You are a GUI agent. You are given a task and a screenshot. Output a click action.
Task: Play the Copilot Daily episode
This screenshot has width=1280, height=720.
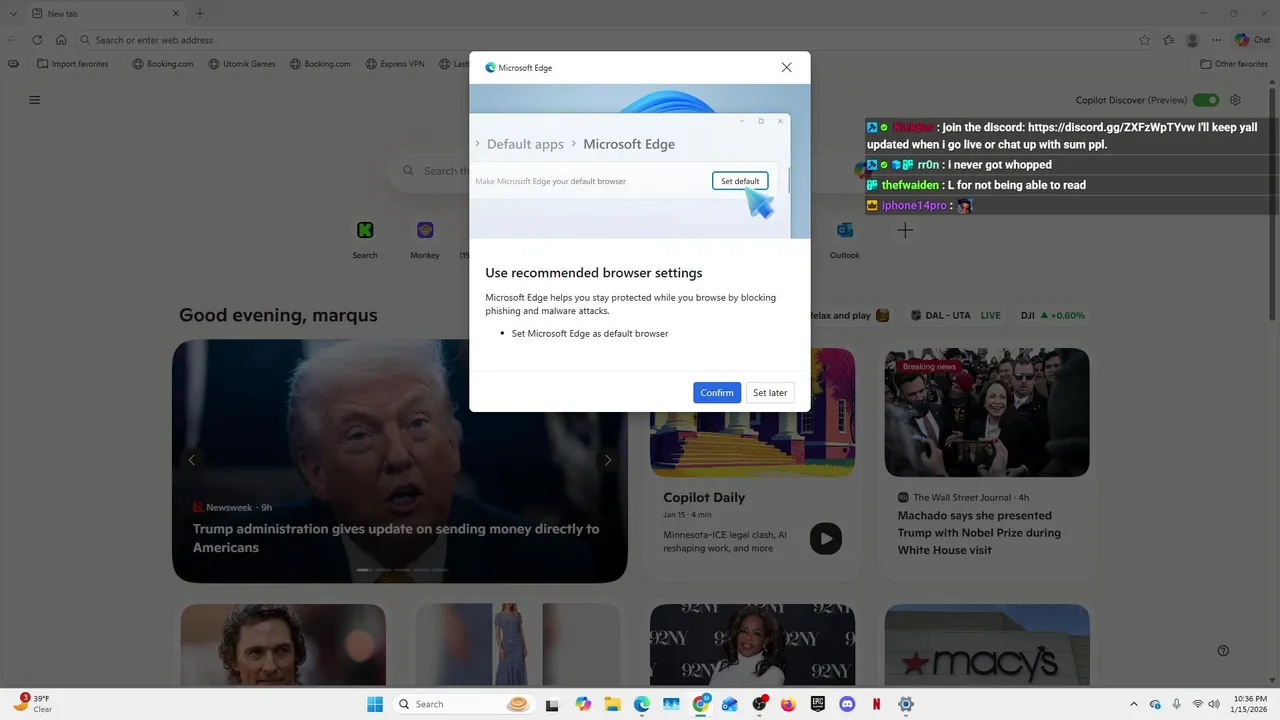pyautogui.click(x=825, y=538)
